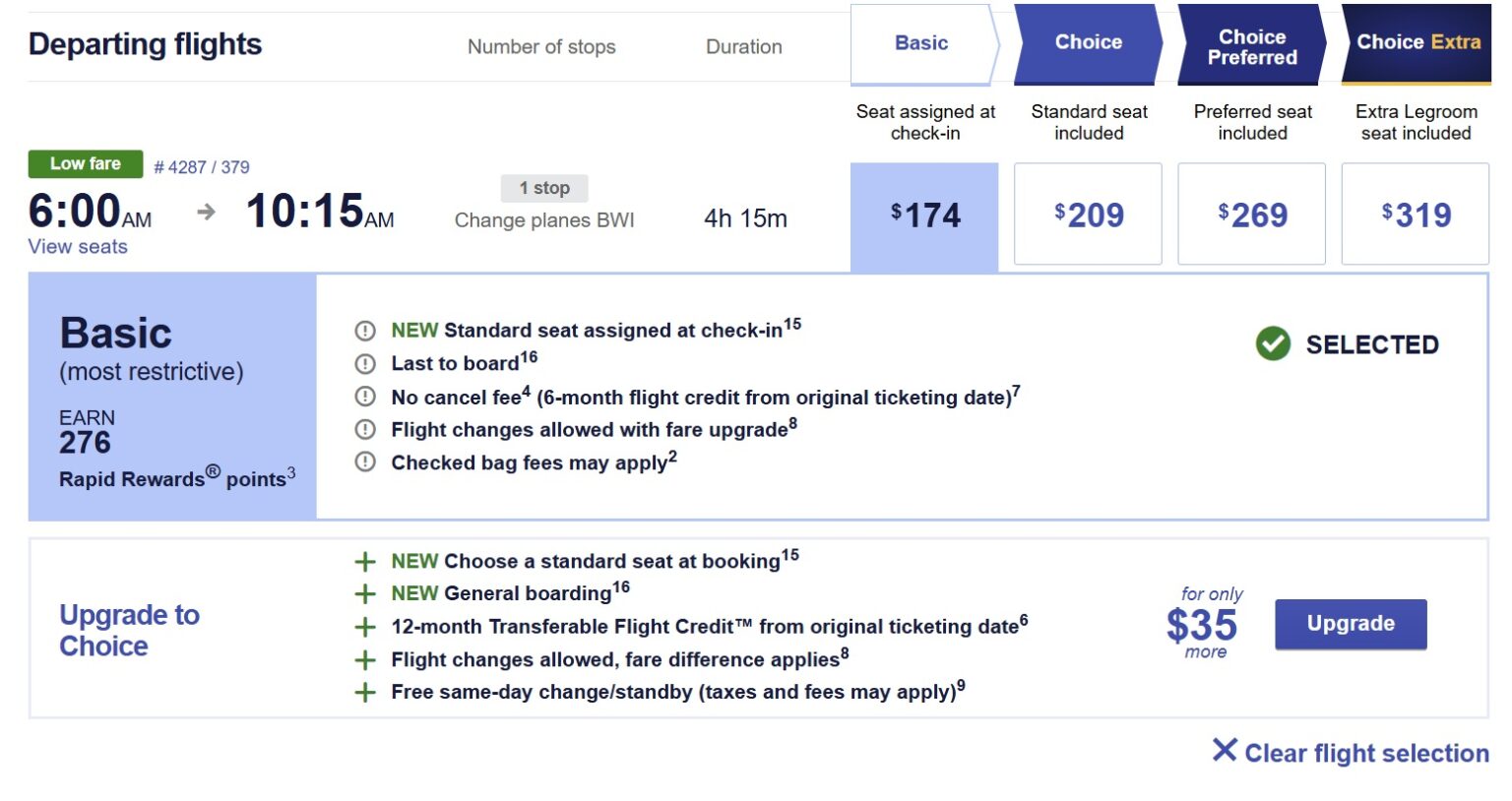The width and height of the screenshot is (1512, 801).
Task: Open the info icon beside Checked bag fees may apply
Action: (x=365, y=462)
